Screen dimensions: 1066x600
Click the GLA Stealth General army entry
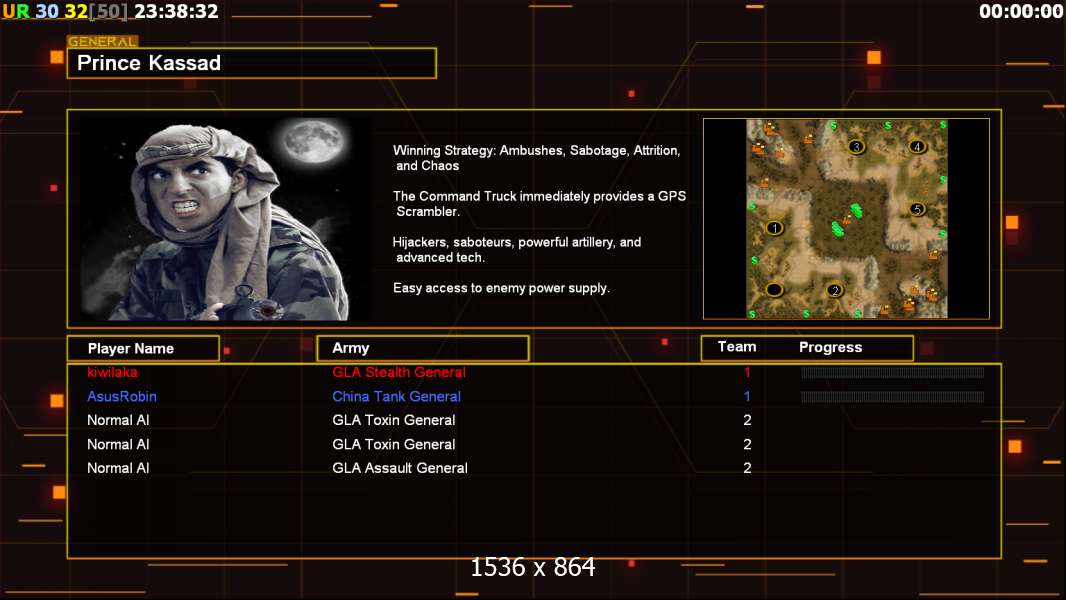pos(399,372)
